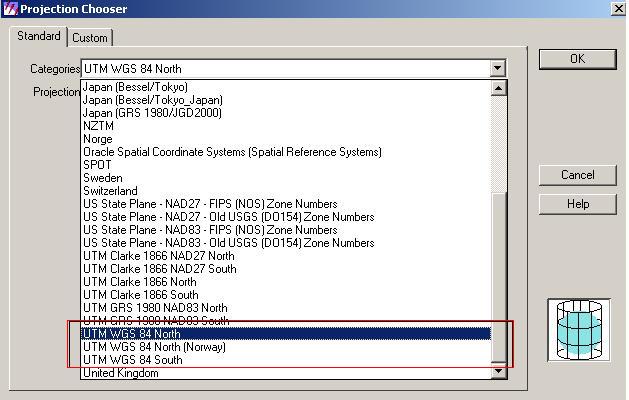Choose Norge from the list

coord(286,139)
